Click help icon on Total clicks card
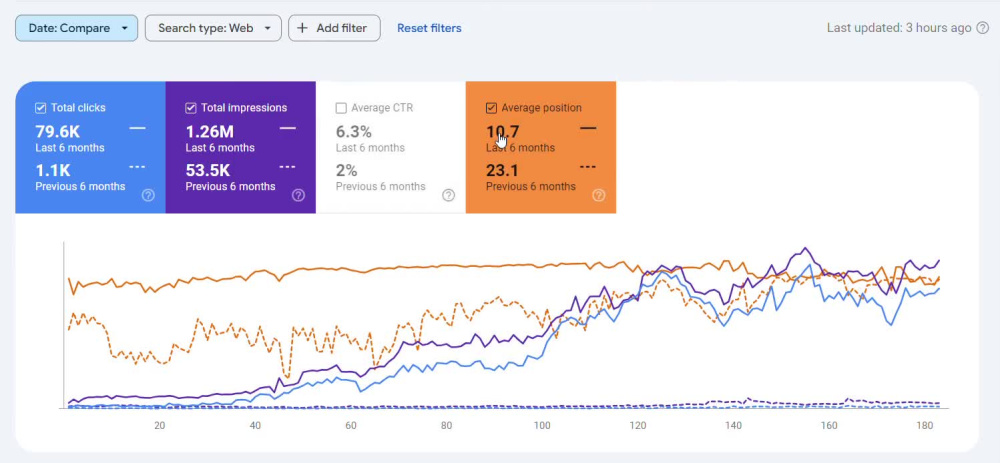This screenshot has width=1000, height=463. [x=148, y=195]
